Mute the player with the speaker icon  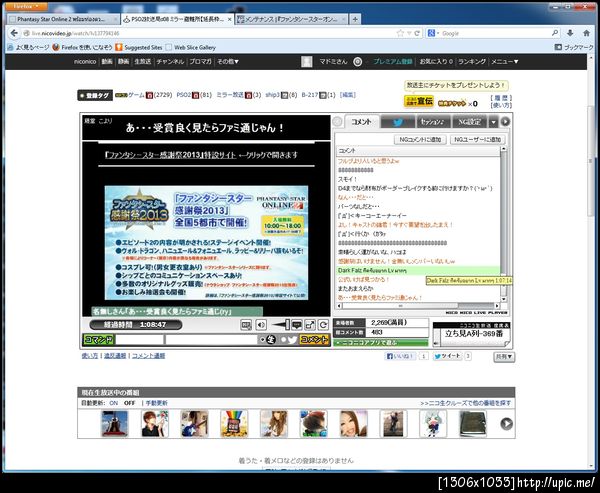tap(261, 325)
